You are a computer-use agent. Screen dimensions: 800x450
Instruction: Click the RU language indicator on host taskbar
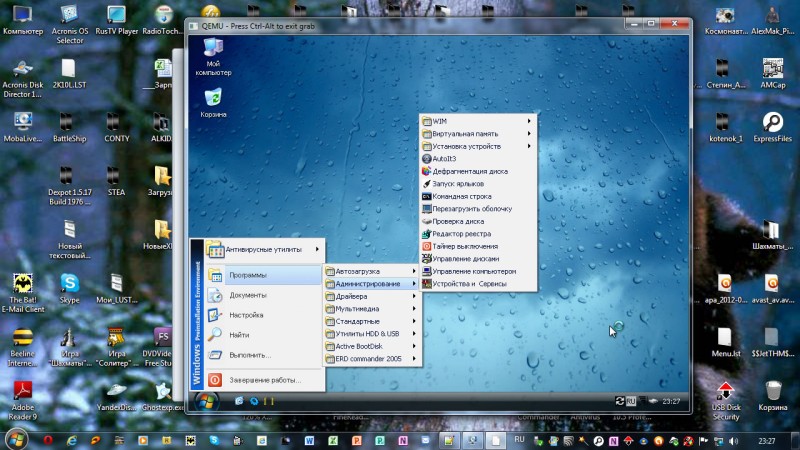[x=519, y=439]
